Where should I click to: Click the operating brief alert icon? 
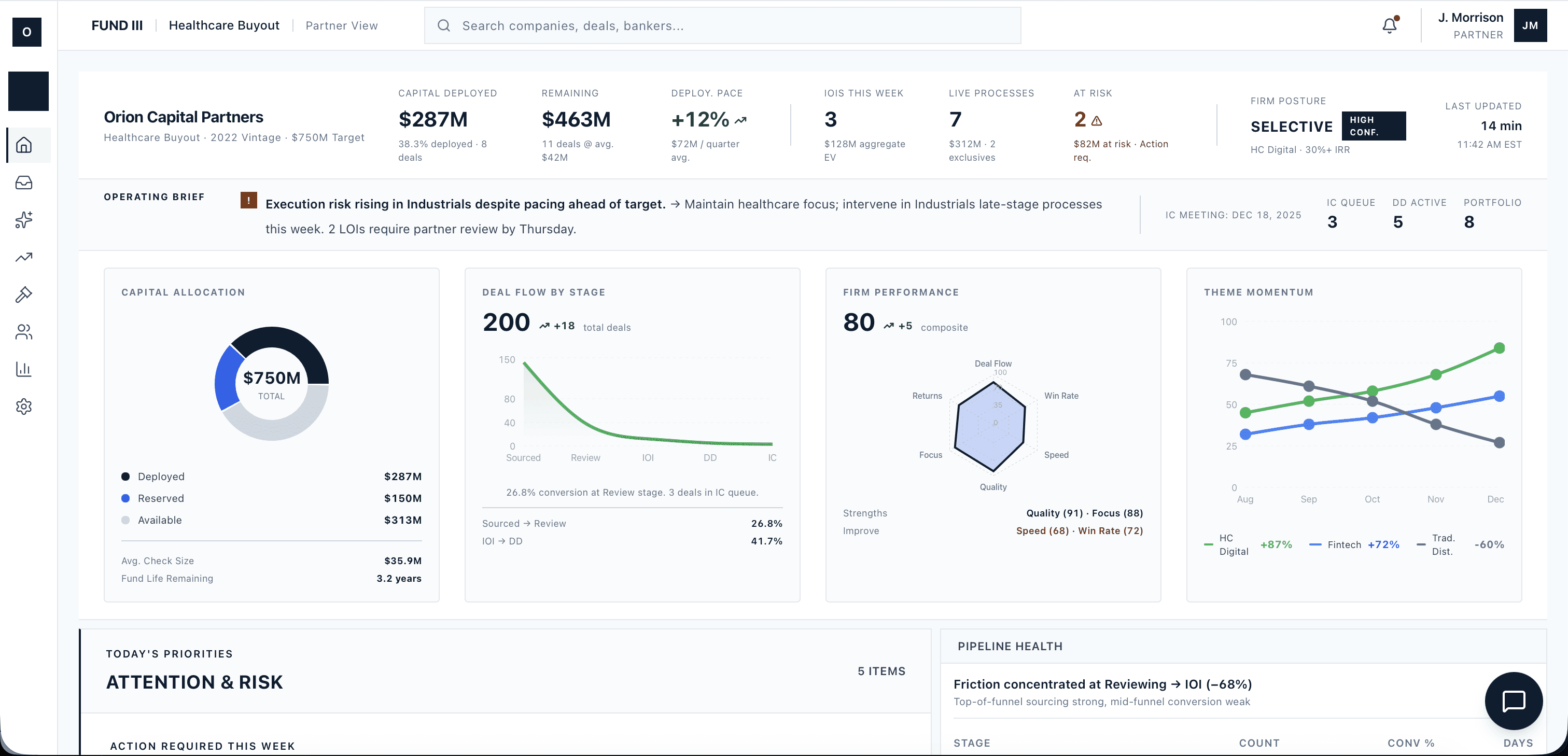click(x=248, y=200)
